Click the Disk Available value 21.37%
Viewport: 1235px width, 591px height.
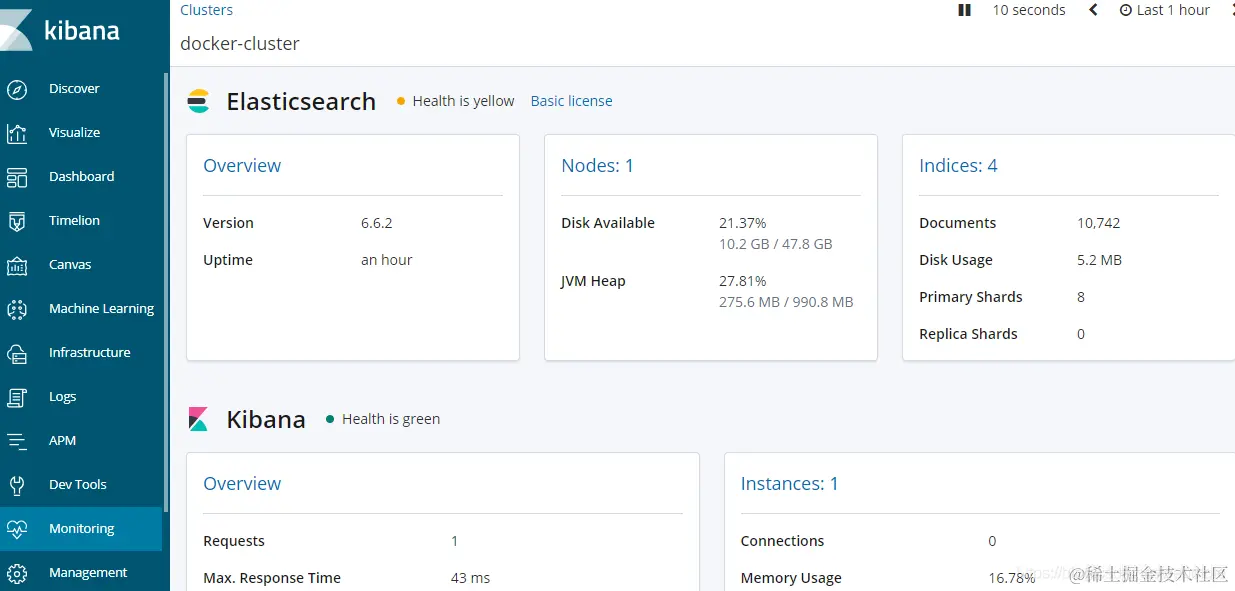(743, 223)
